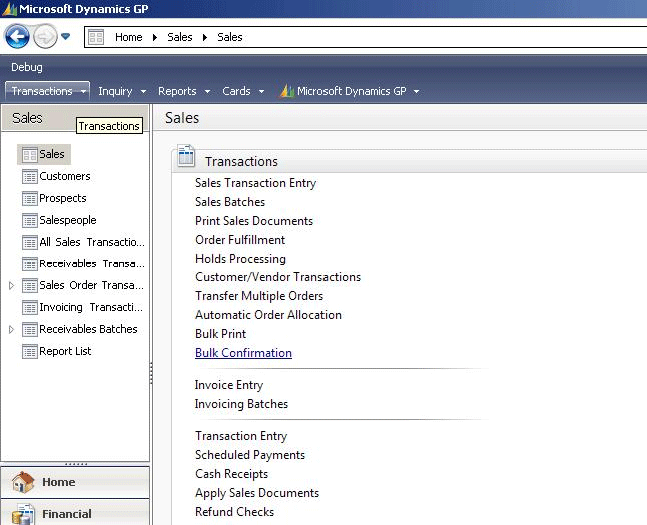Open Refund Checks
This screenshot has height=525, width=647.
click(234, 512)
